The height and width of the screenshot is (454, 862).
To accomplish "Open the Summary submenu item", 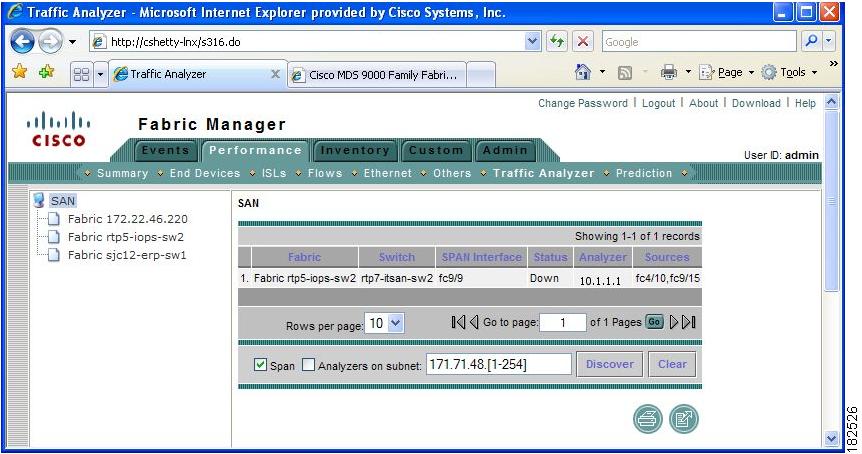I will click(x=122, y=173).
